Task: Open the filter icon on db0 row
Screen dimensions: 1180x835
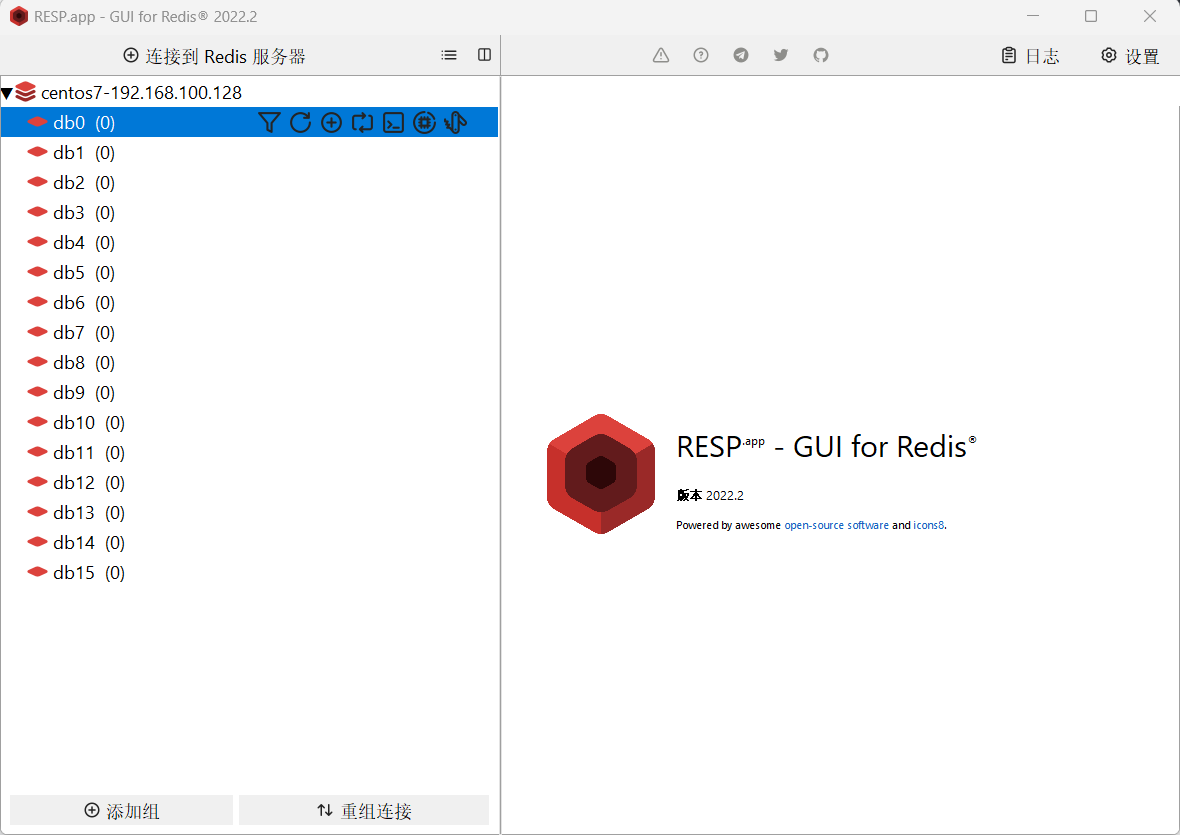Action: [x=269, y=123]
